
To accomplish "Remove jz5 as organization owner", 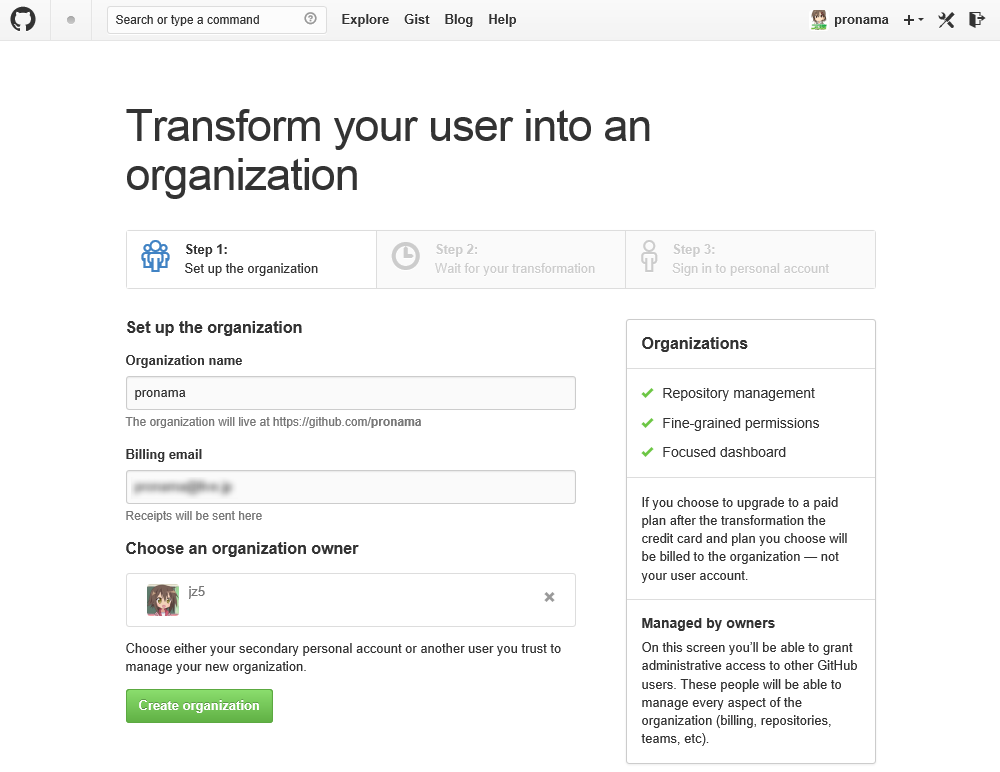I will 549,597.
